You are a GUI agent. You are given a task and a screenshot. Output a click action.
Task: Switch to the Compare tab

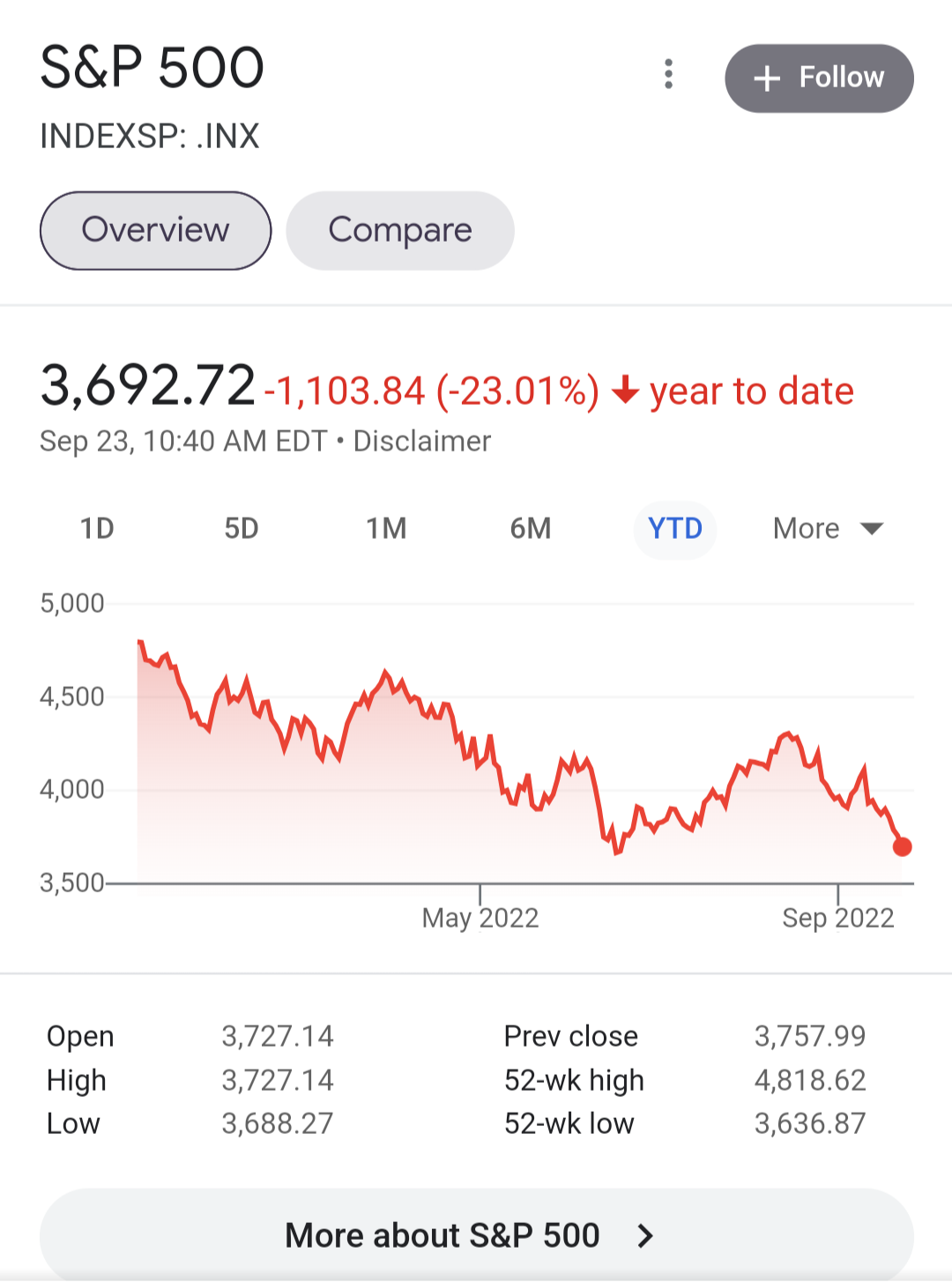pyautogui.click(x=400, y=231)
